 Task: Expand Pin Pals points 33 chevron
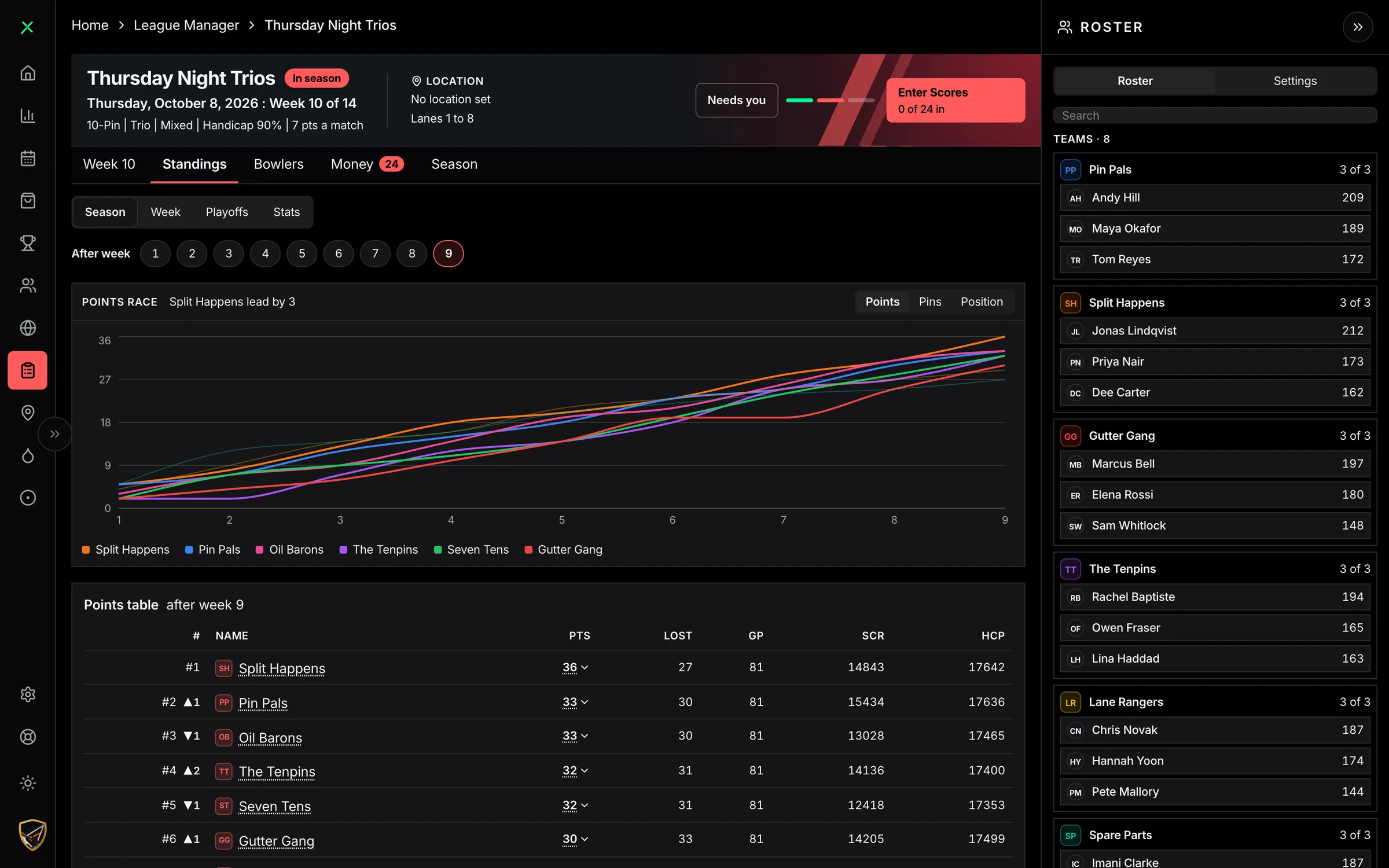585,703
